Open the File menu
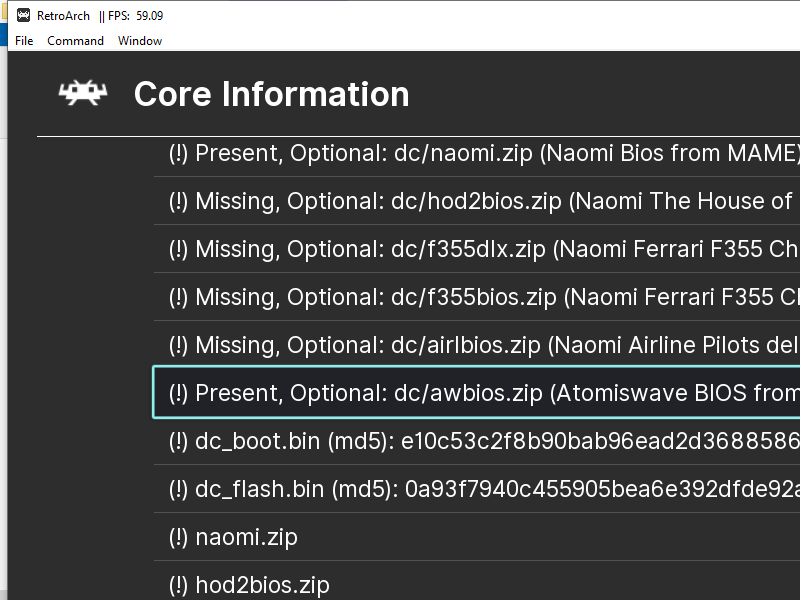 coord(24,41)
